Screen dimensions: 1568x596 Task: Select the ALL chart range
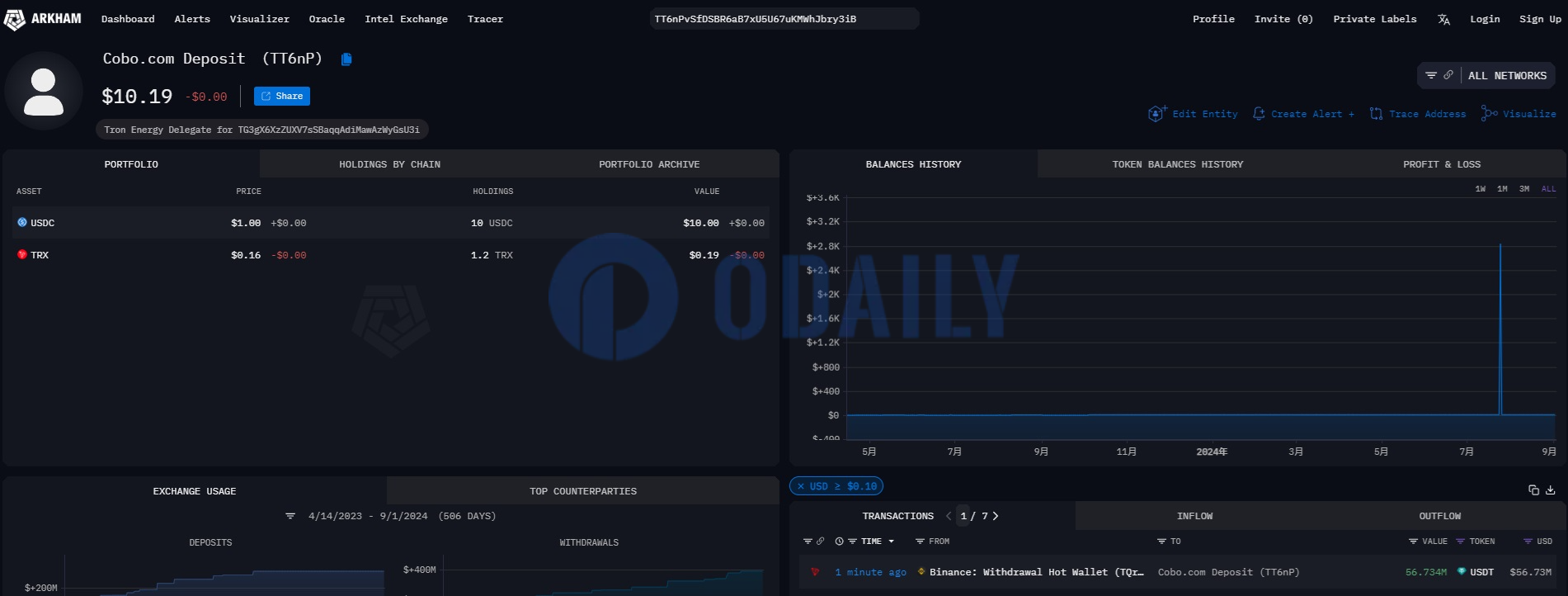(1548, 189)
